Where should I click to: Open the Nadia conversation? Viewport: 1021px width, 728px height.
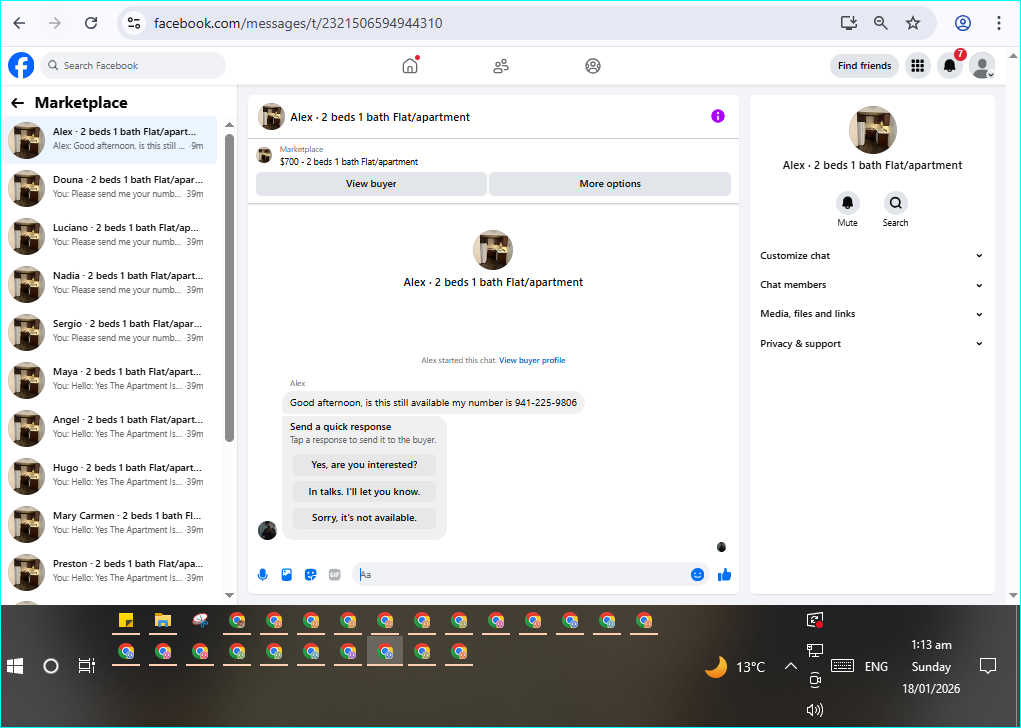coord(110,284)
